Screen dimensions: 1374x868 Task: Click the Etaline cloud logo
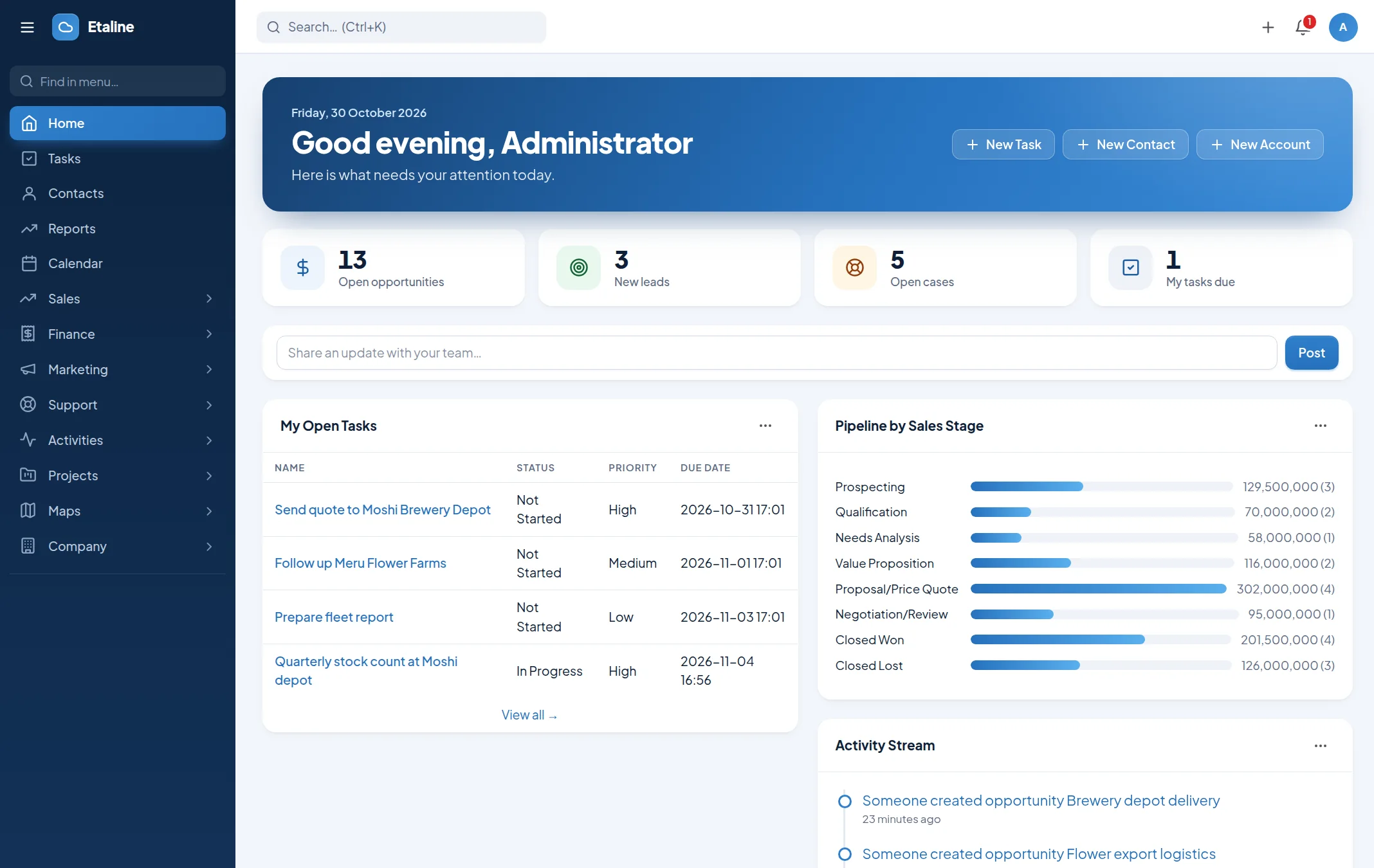[65, 27]
